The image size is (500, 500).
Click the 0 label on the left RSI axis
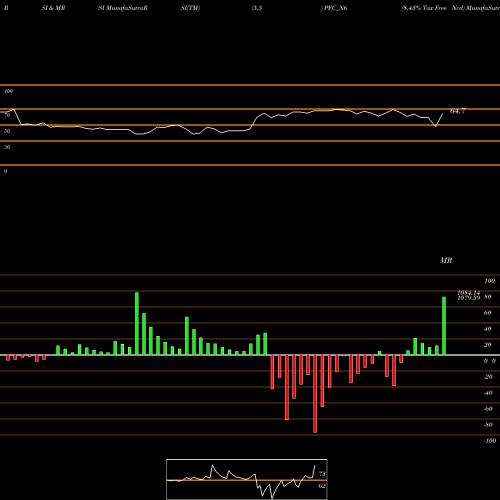[x=5, y=171]
